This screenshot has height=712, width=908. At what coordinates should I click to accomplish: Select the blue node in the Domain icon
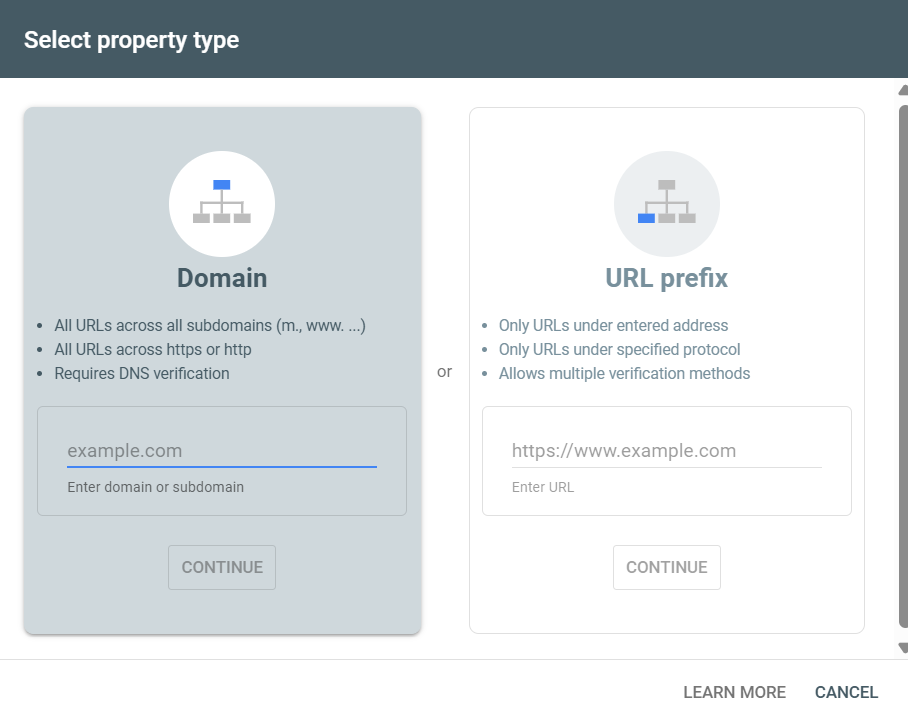pos(221,185)
